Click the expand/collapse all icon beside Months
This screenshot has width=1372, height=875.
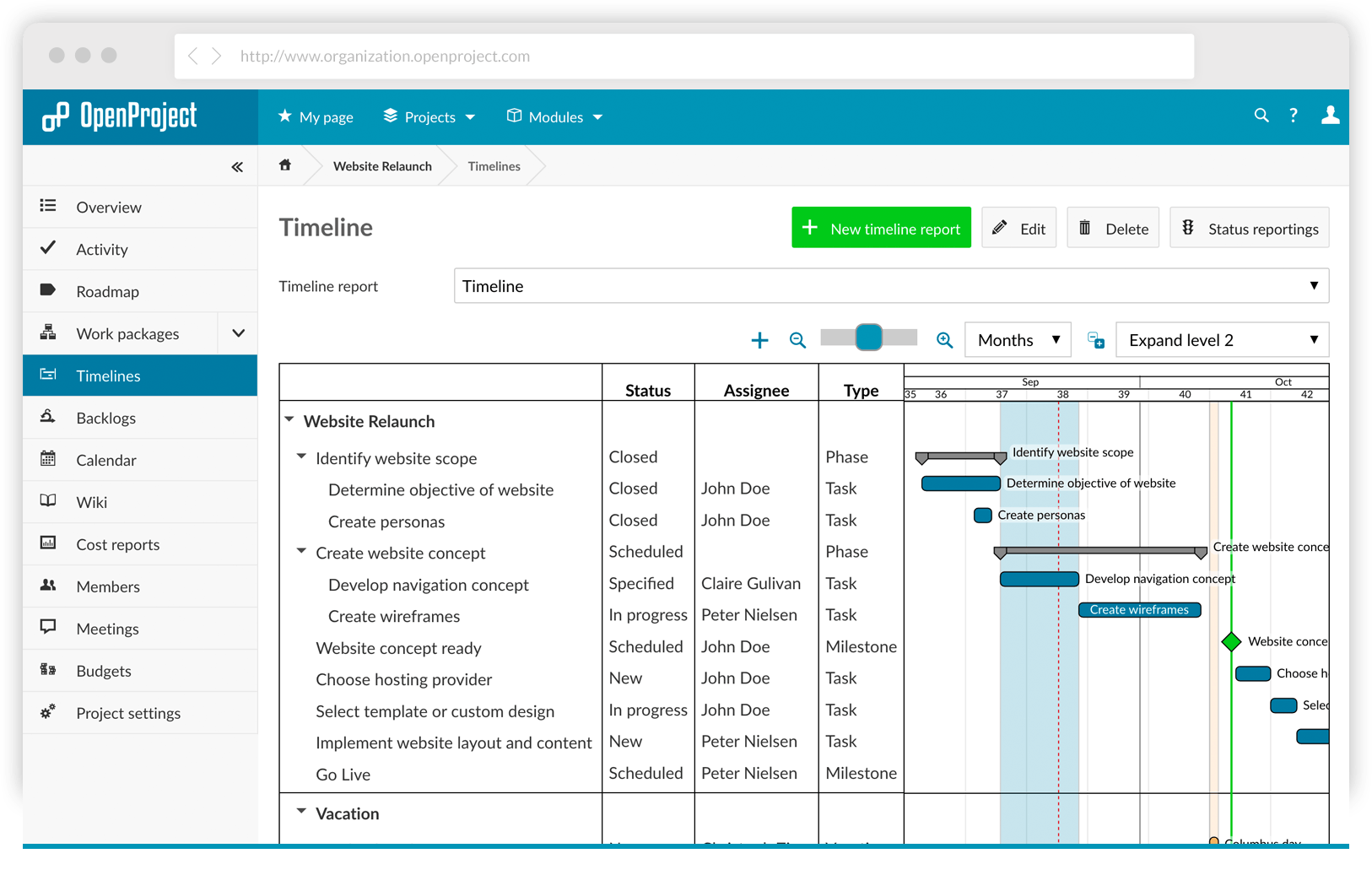coord(1095,340)
